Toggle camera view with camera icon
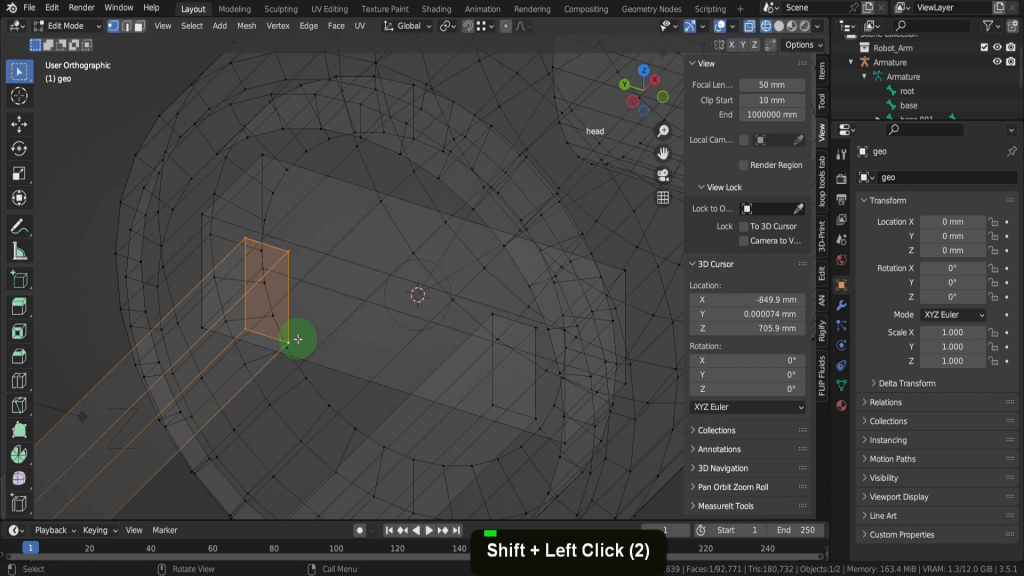The width and height of the screenshot is (1024, 576). [x=663, y=176]
